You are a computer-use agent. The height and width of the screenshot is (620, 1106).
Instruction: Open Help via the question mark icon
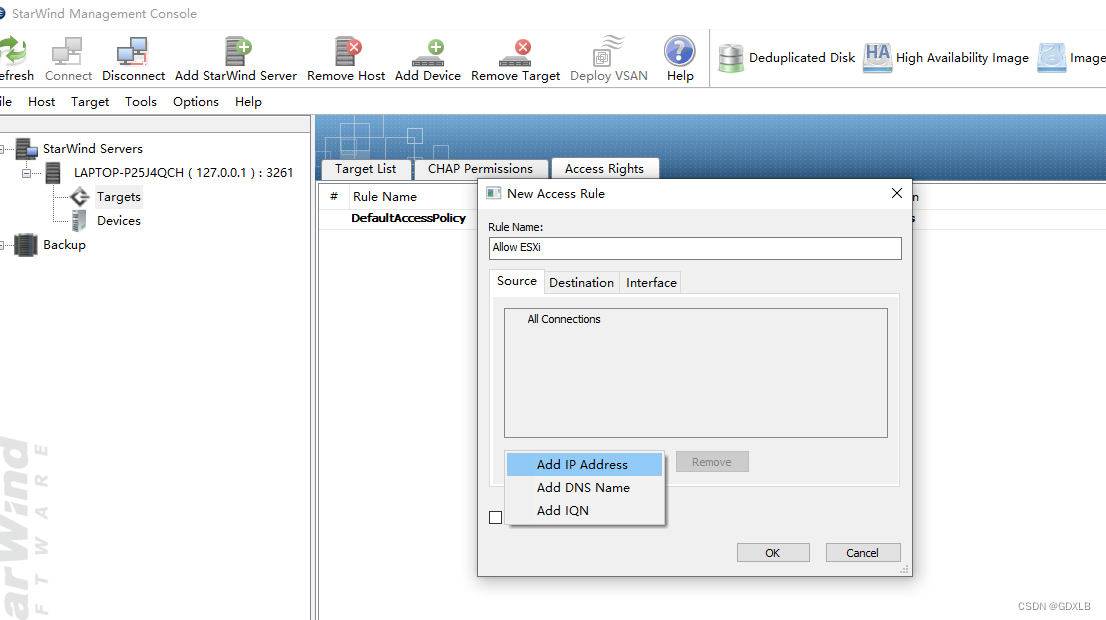tap(680, 51)
